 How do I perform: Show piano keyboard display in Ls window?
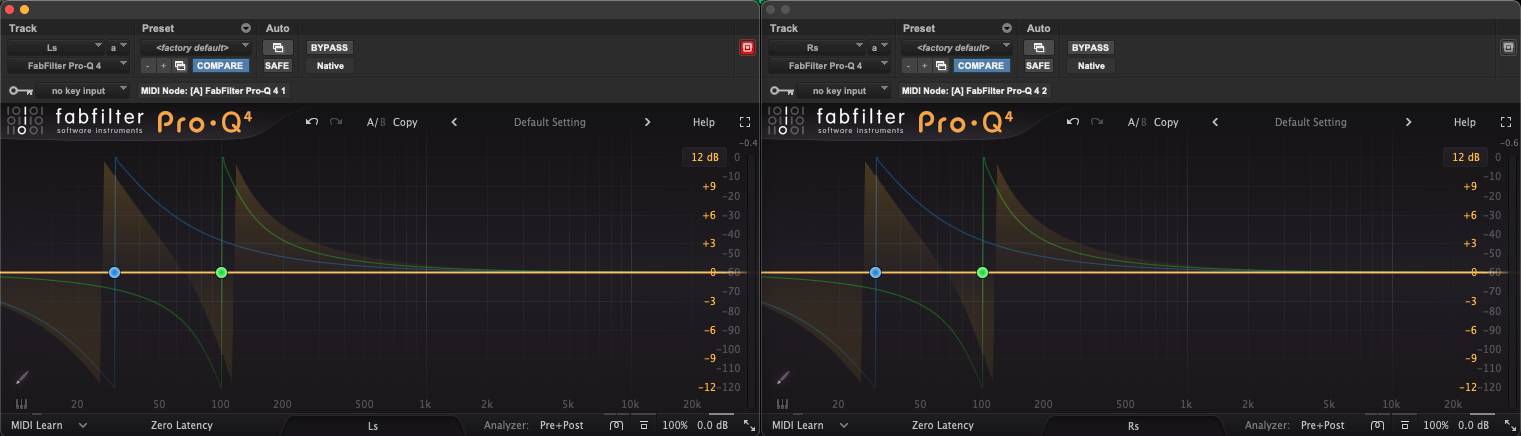pos(22,404)
